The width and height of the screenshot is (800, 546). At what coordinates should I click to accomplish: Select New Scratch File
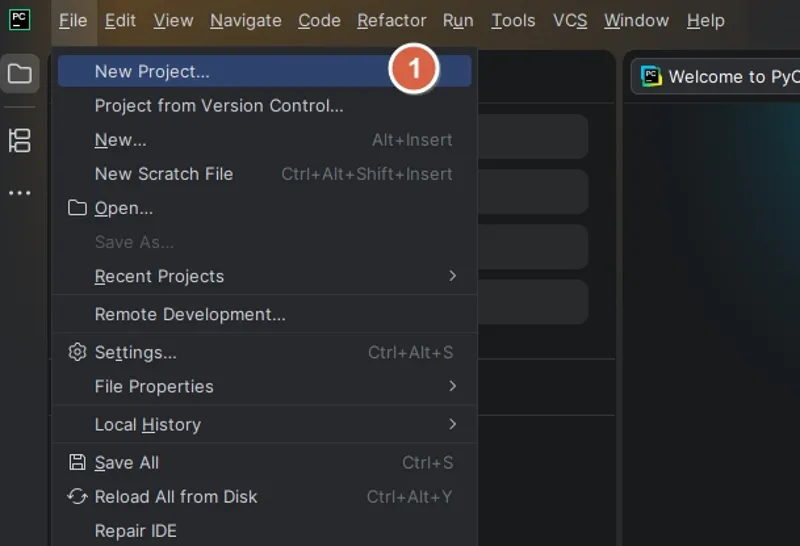264,174
